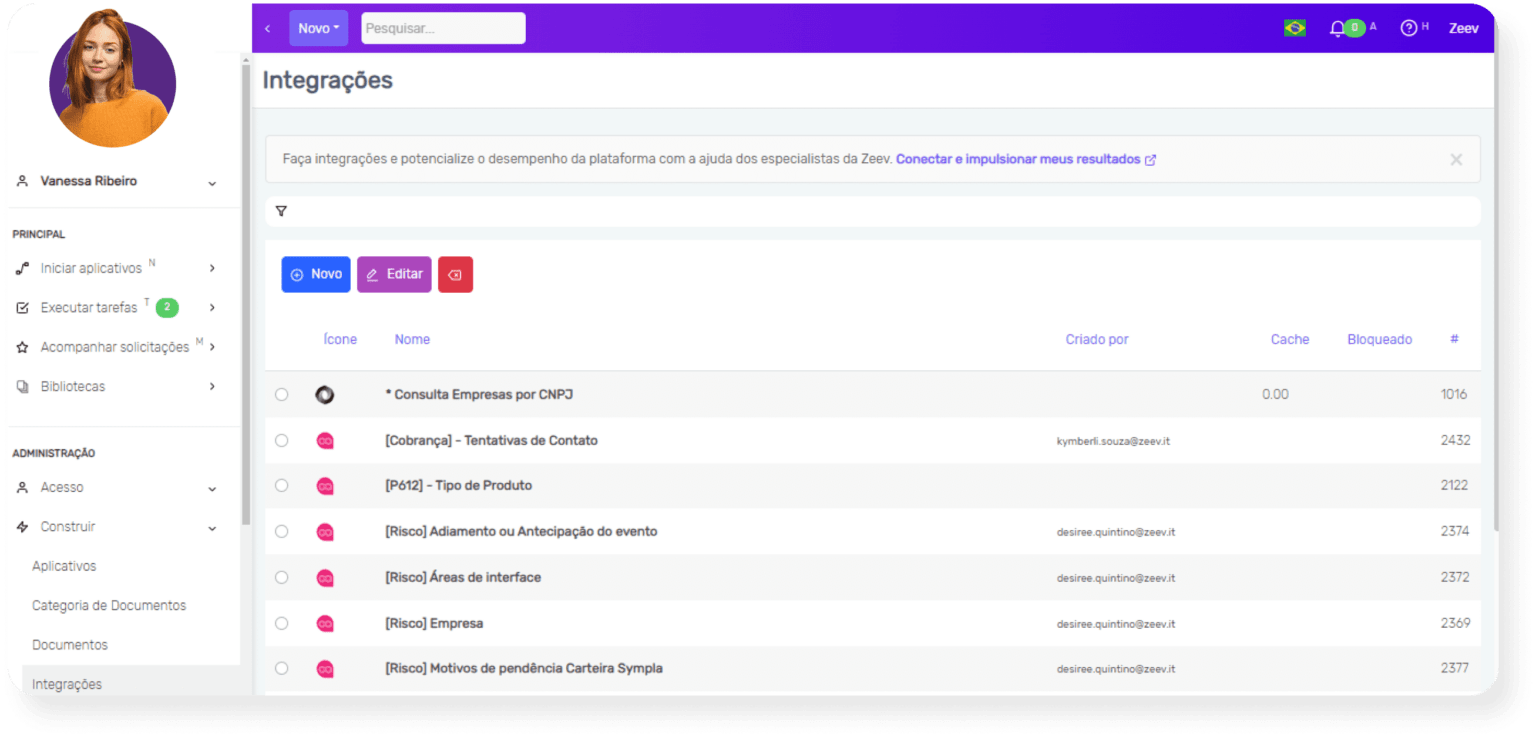The image size is (1536, 737).
Task: Click the Executar tarefas sidebar icon
Action: click(x=22, y=307)
